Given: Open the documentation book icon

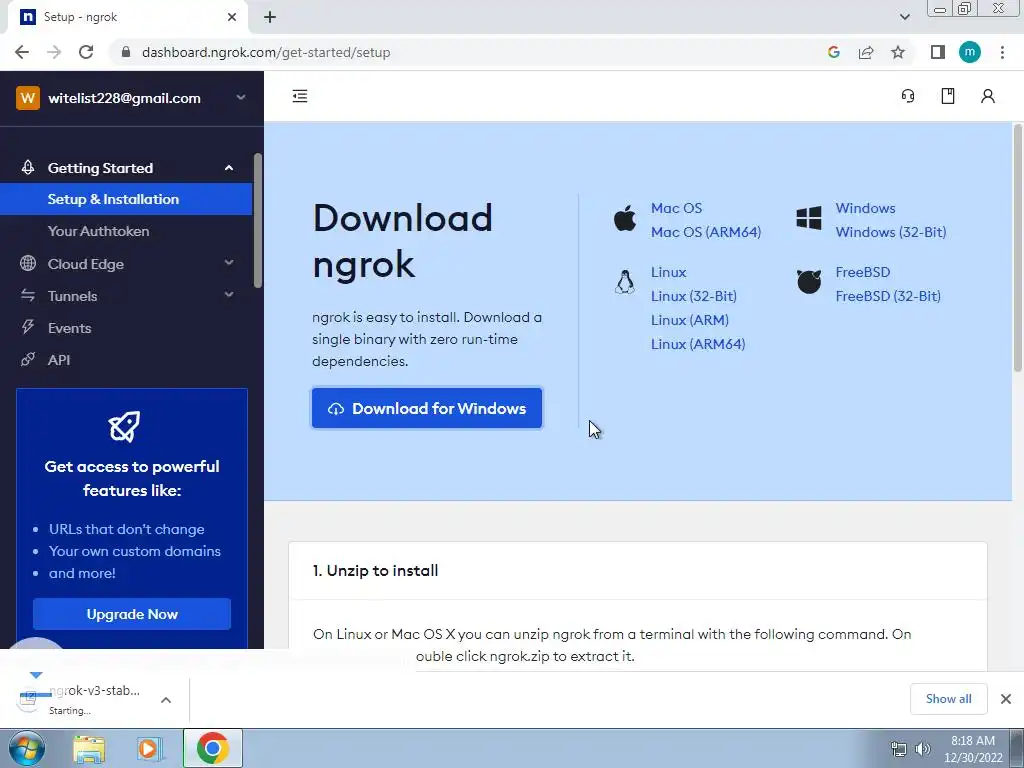Looking at the screenshot, I should 948,96.
